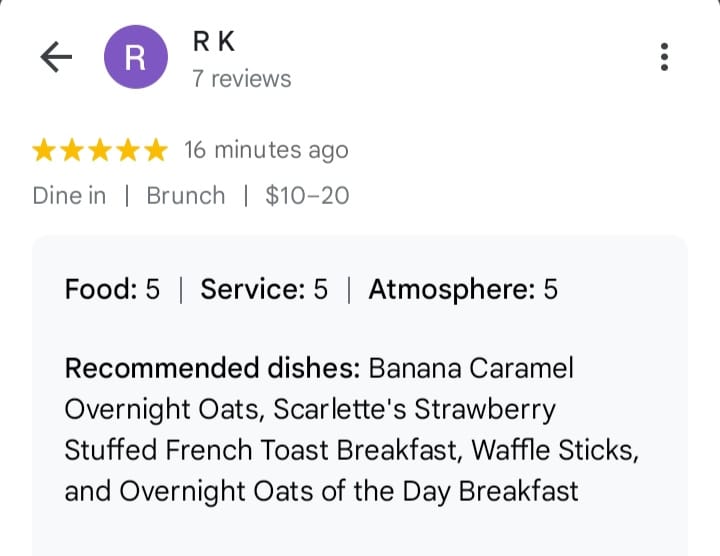Open the purple R profile avatar
720x556 pixels.
(x=135, y=57)
